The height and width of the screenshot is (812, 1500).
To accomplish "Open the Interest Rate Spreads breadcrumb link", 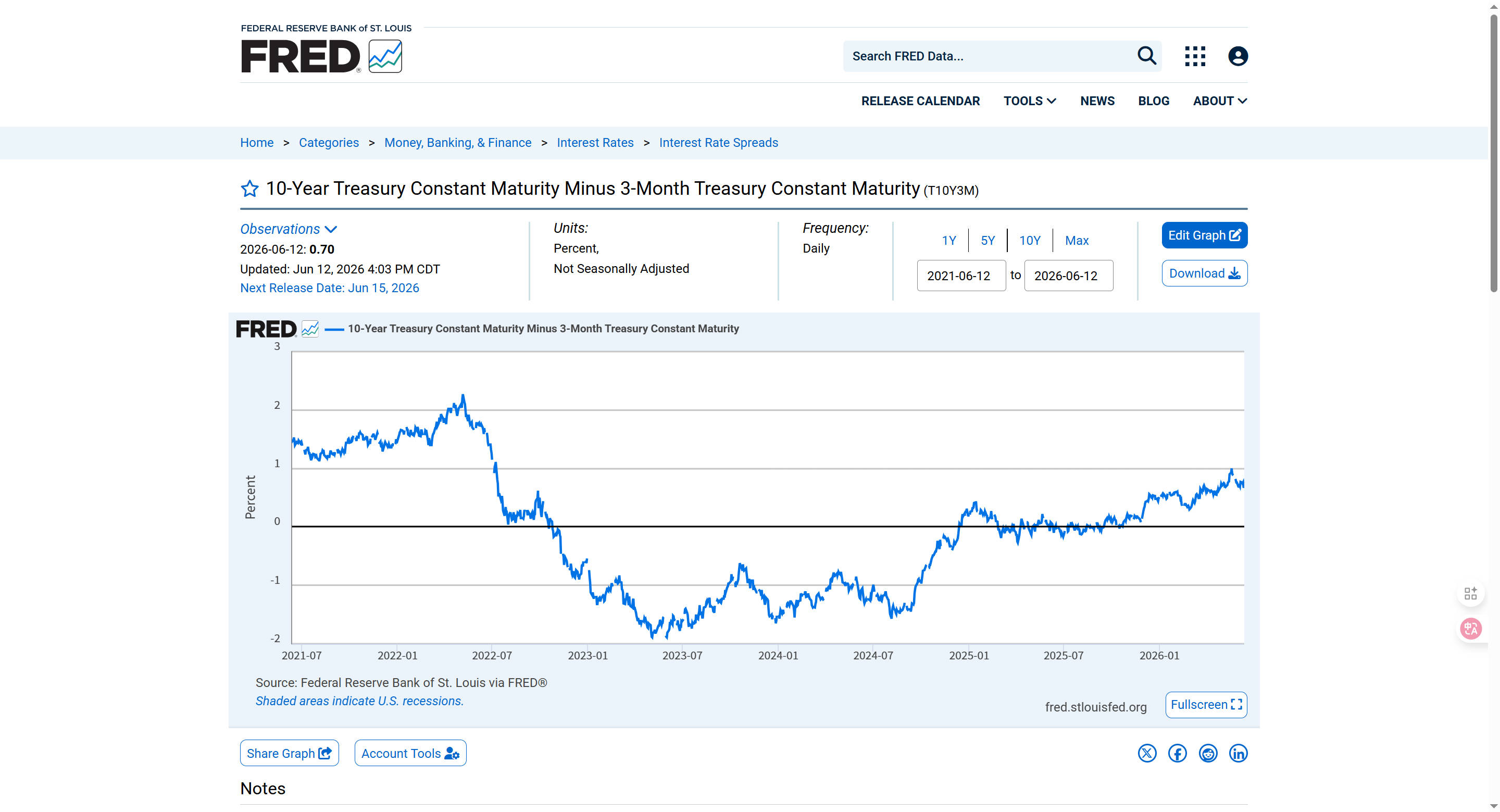I will [x=718, y=143].
